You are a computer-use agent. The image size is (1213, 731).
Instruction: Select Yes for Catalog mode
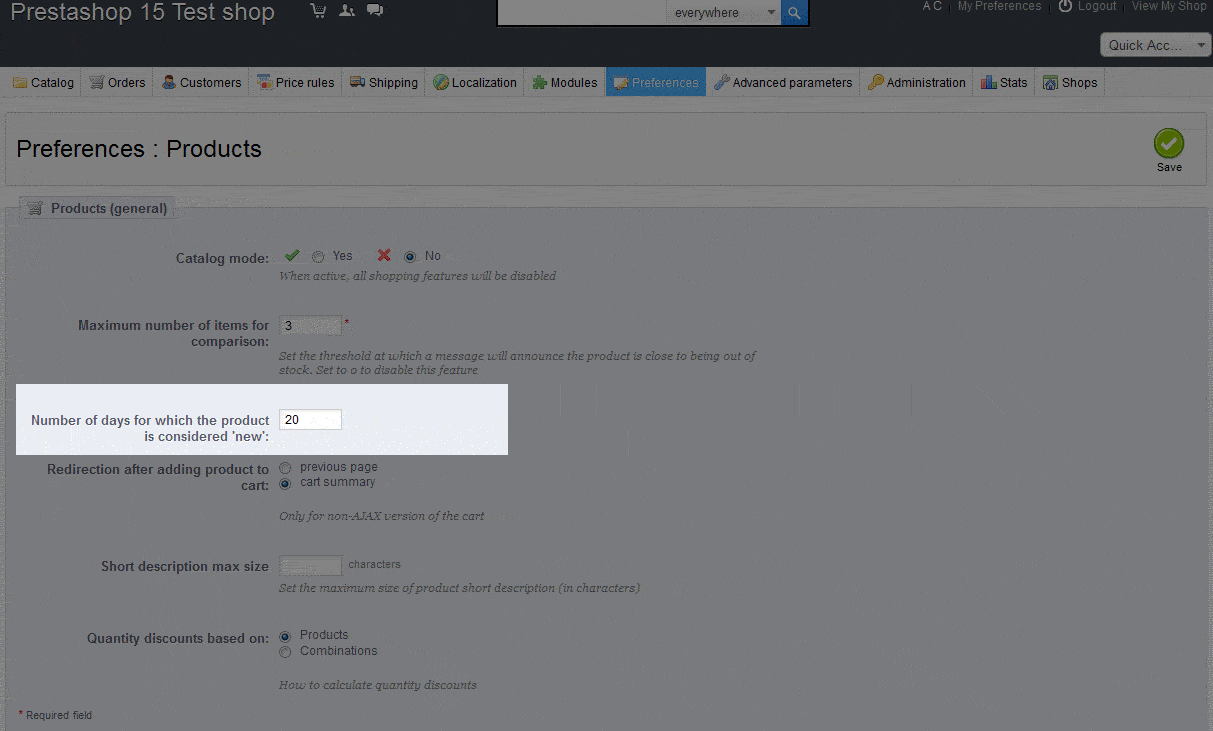pyautogui.click(x=318, y=256)
